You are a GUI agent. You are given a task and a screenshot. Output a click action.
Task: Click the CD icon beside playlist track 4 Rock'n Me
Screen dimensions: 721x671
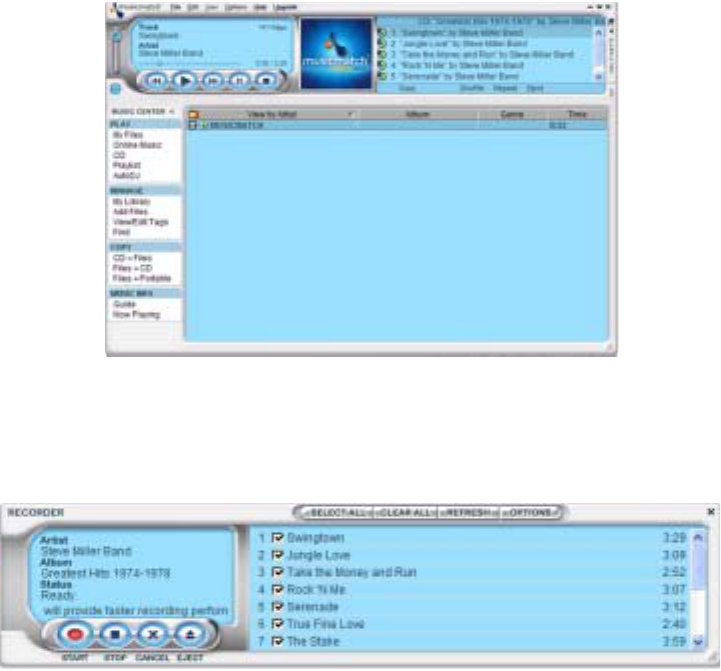point(382,65)
